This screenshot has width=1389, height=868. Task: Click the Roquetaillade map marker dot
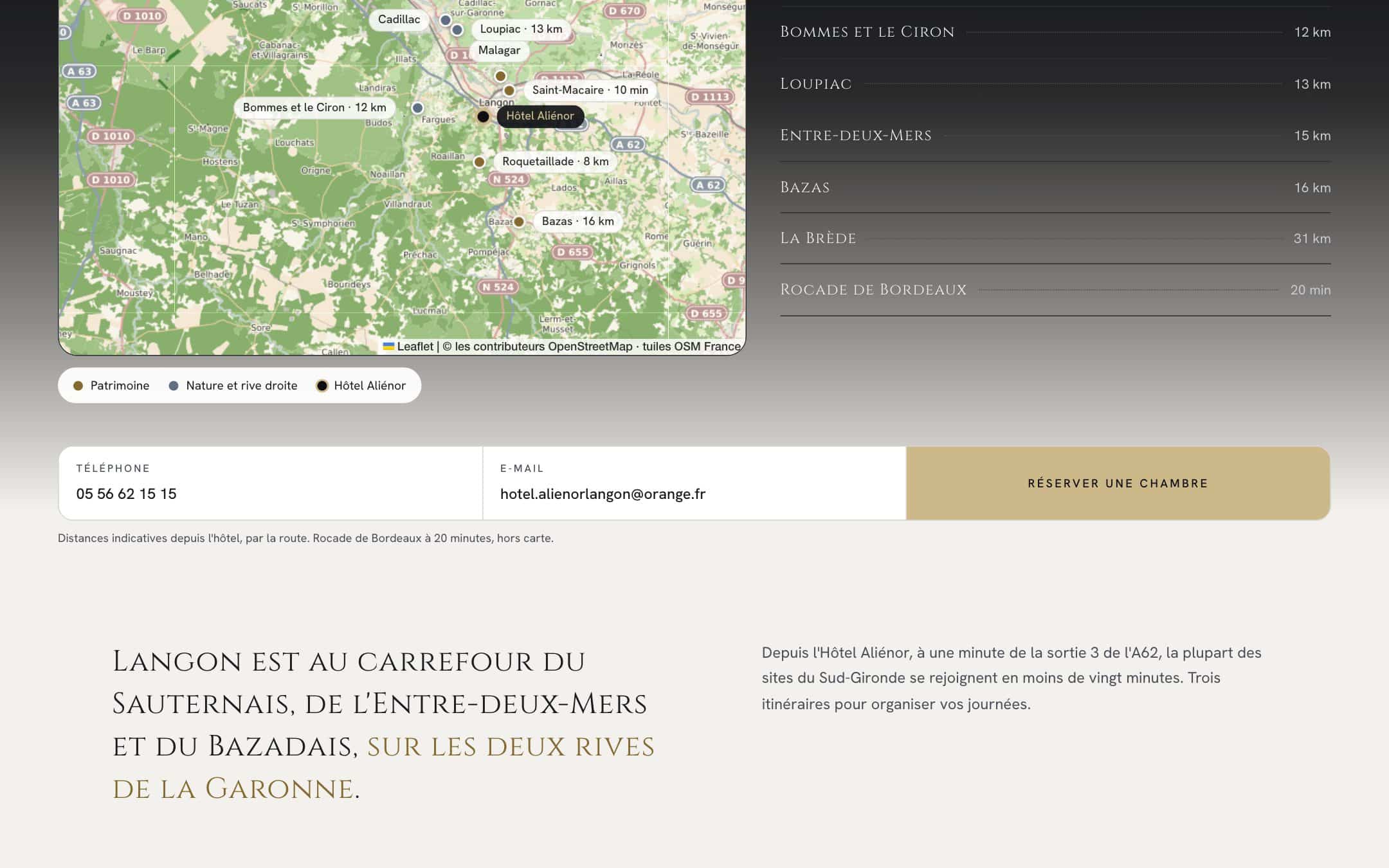point(479,162)
